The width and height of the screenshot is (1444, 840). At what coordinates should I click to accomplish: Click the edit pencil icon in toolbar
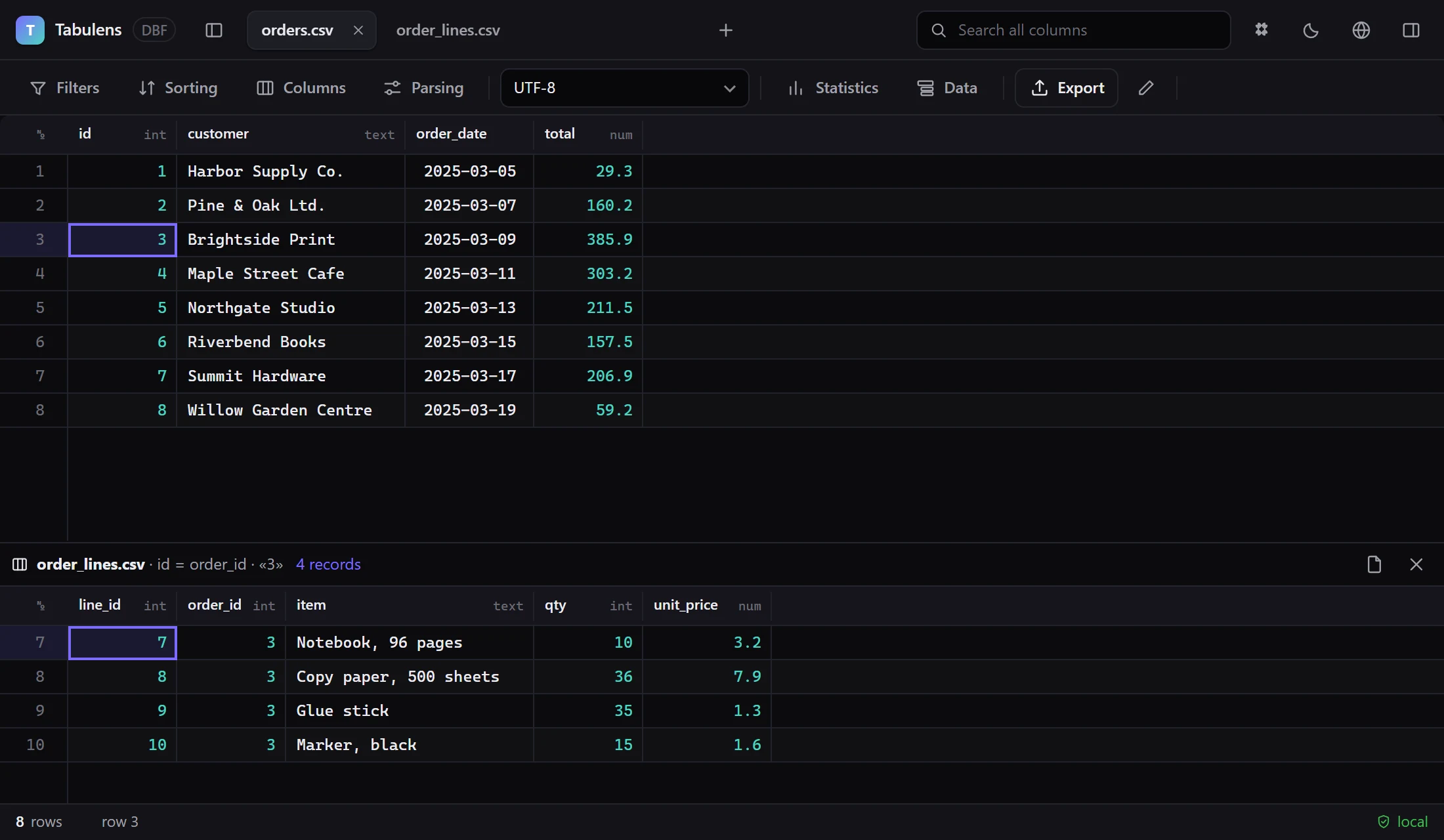point(1146,88)
